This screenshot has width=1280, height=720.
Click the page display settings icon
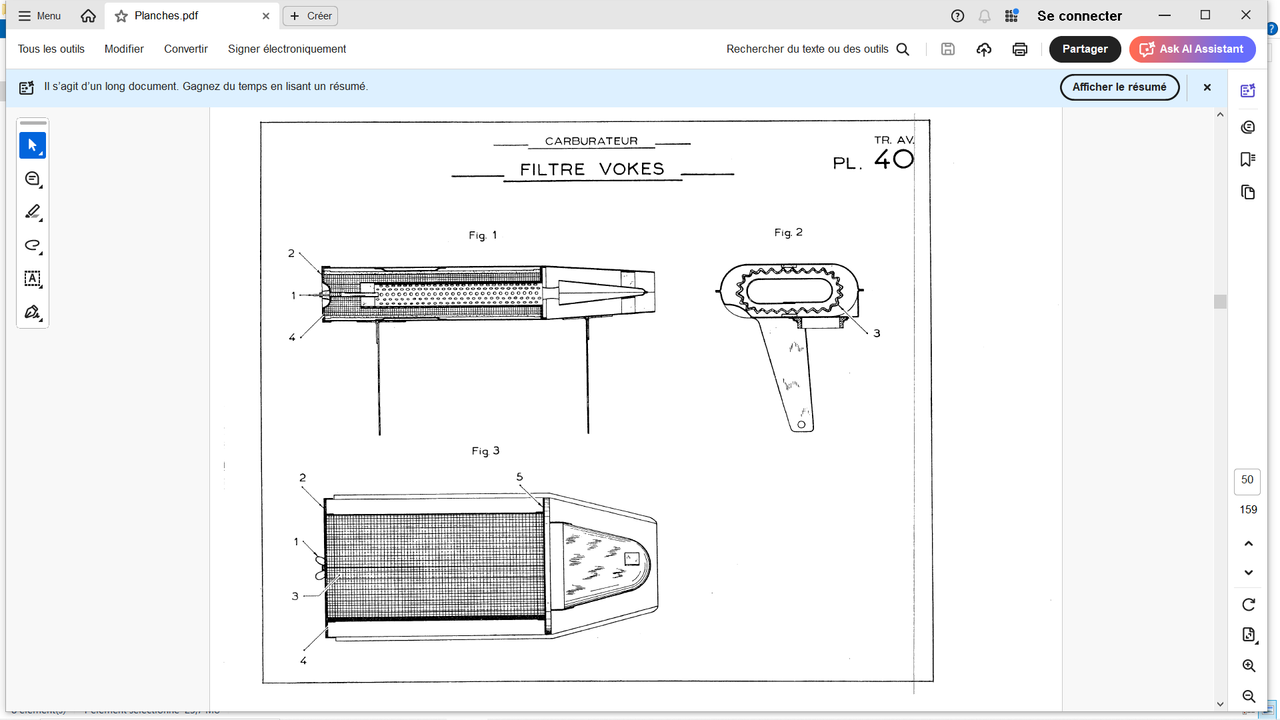coord(1248,635)
